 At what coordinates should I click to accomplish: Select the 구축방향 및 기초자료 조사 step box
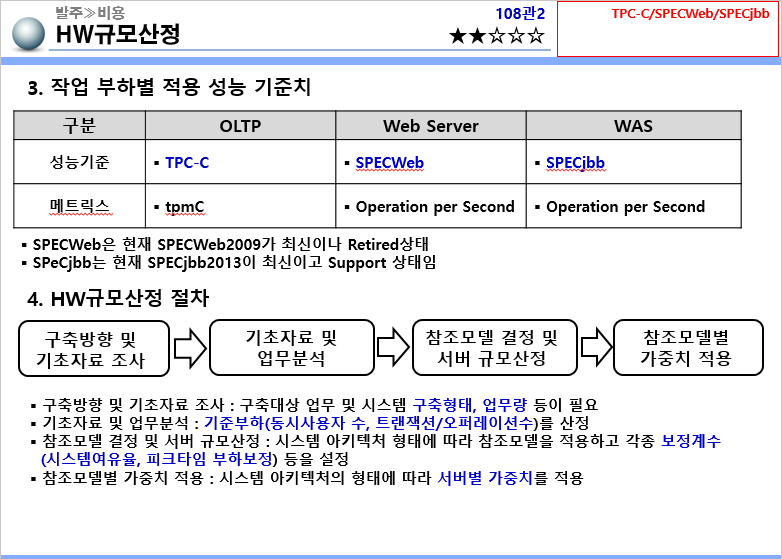[x=94, y=349]
